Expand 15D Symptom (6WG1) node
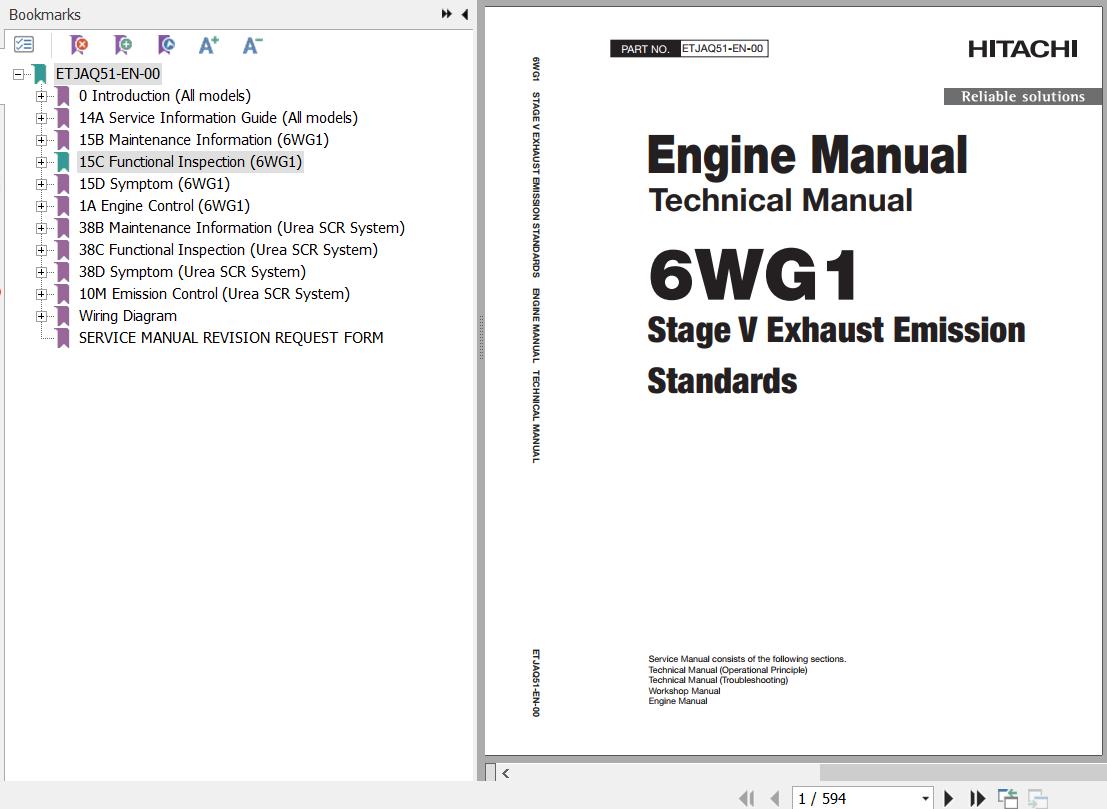 click(41, 184)
